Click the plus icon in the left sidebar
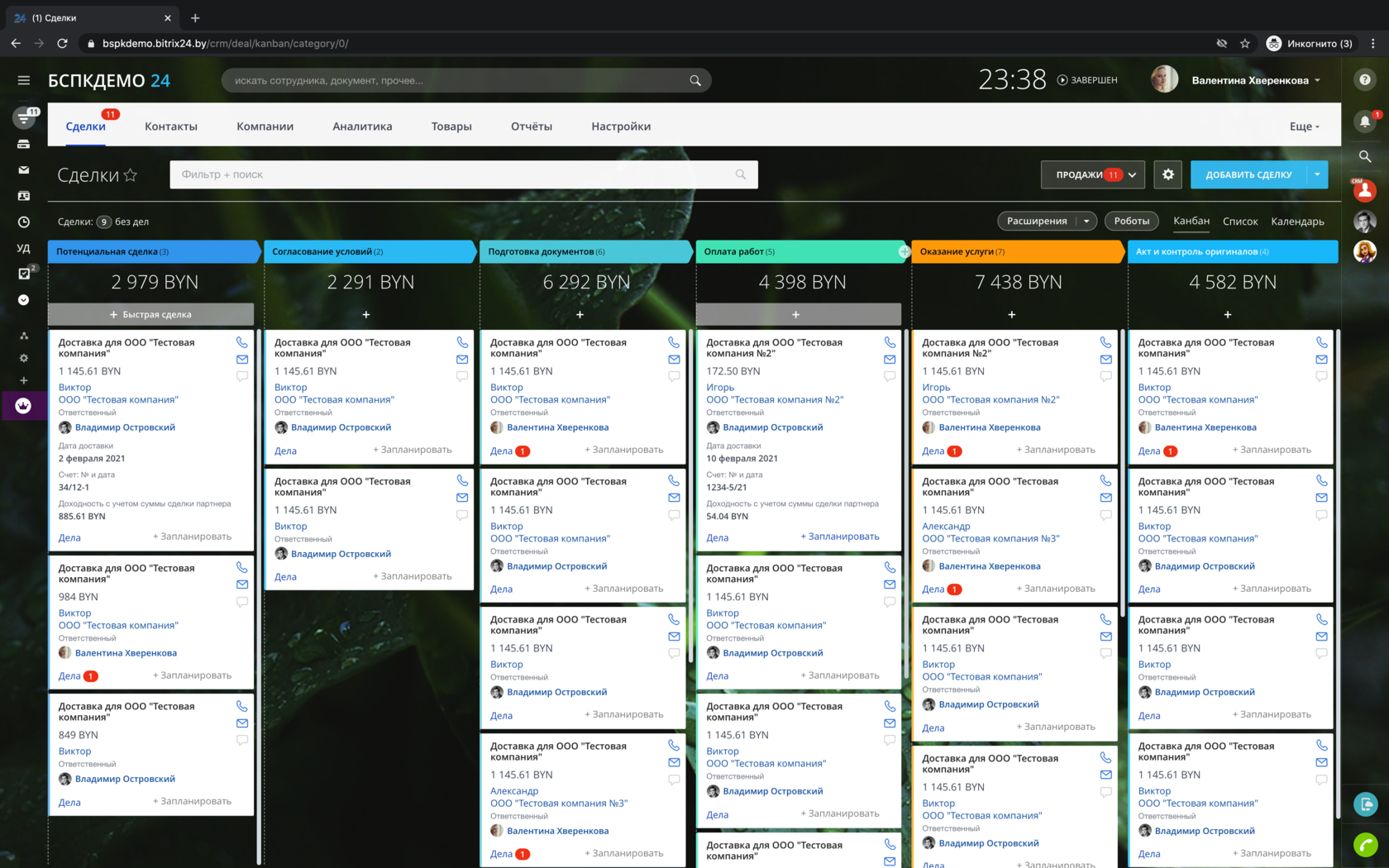1389x868 pixels. (x=23, y=380)
